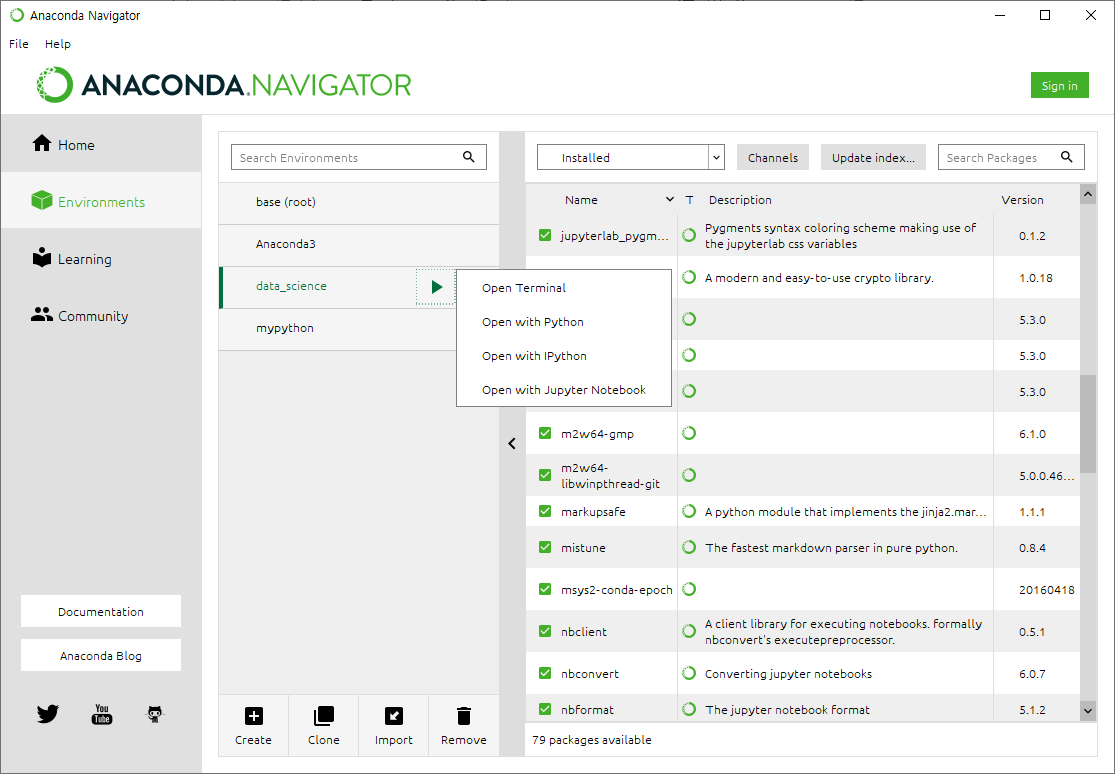Open the Help menu
The image size is (1115, 774).
tap(58, 43)
